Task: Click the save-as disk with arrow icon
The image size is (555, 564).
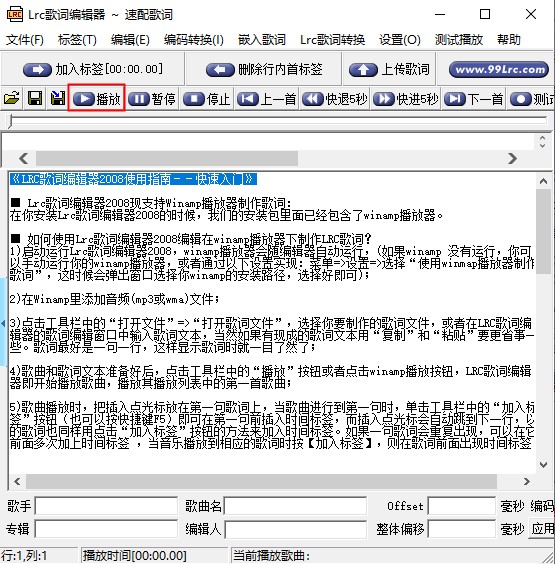Action: point(58,98)
